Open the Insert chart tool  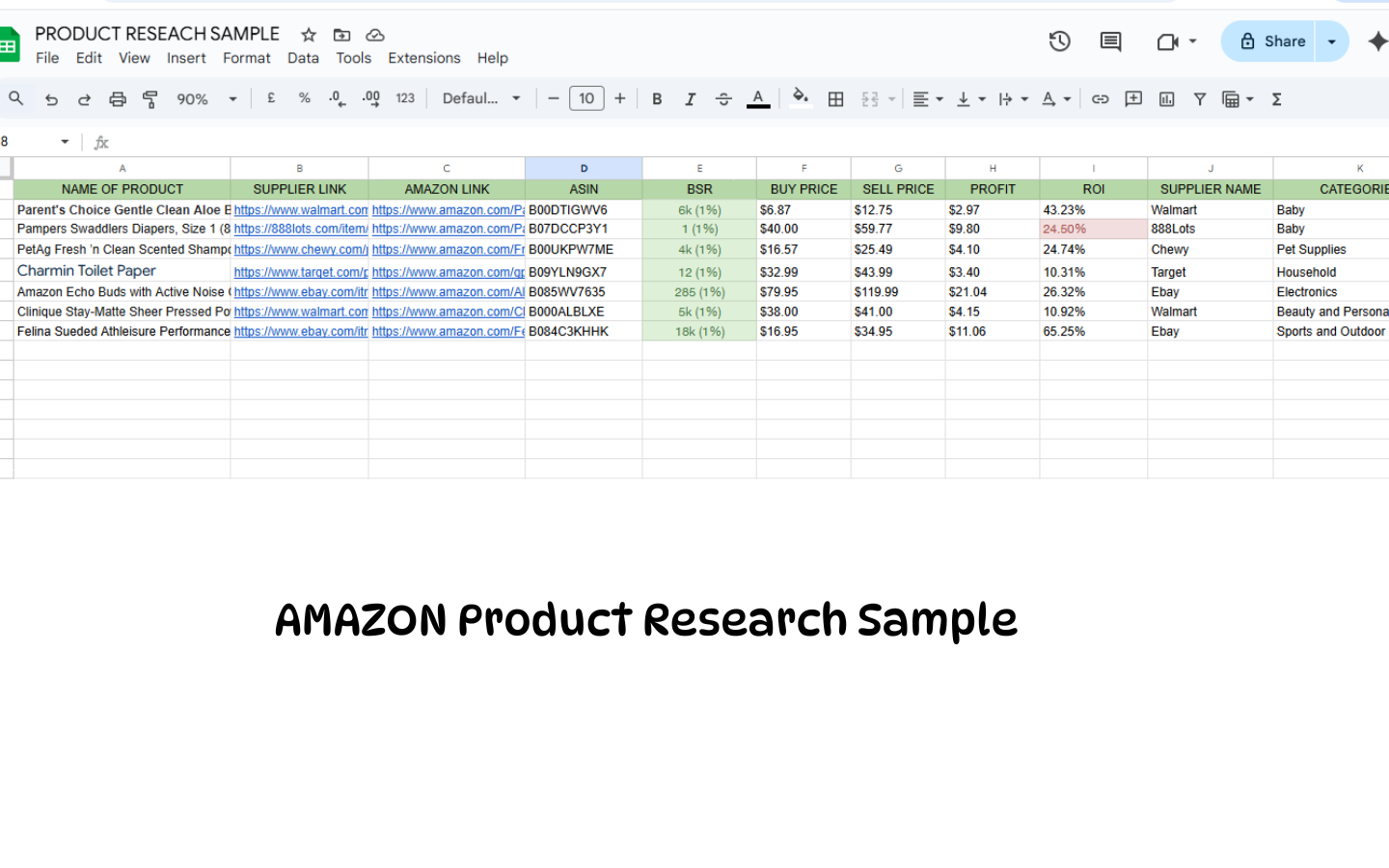(x=1167, y=99)
